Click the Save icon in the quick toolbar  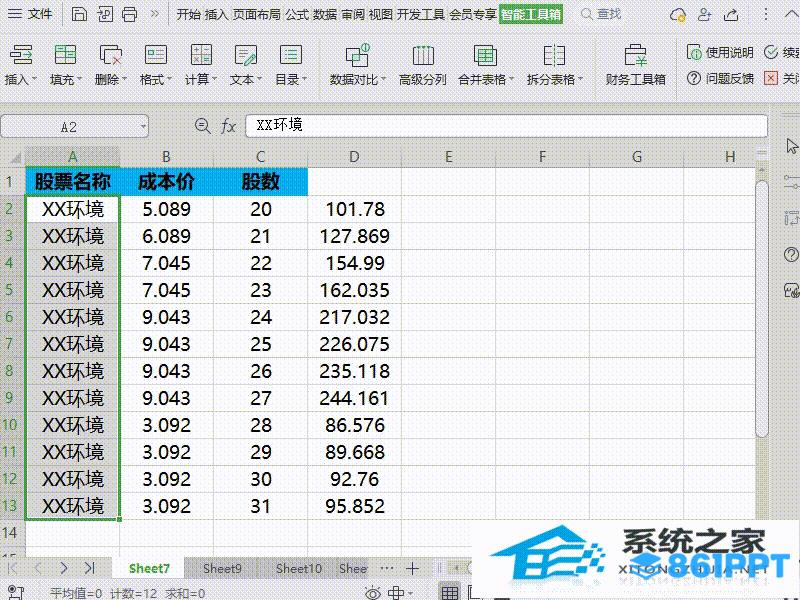coord(79,14)
